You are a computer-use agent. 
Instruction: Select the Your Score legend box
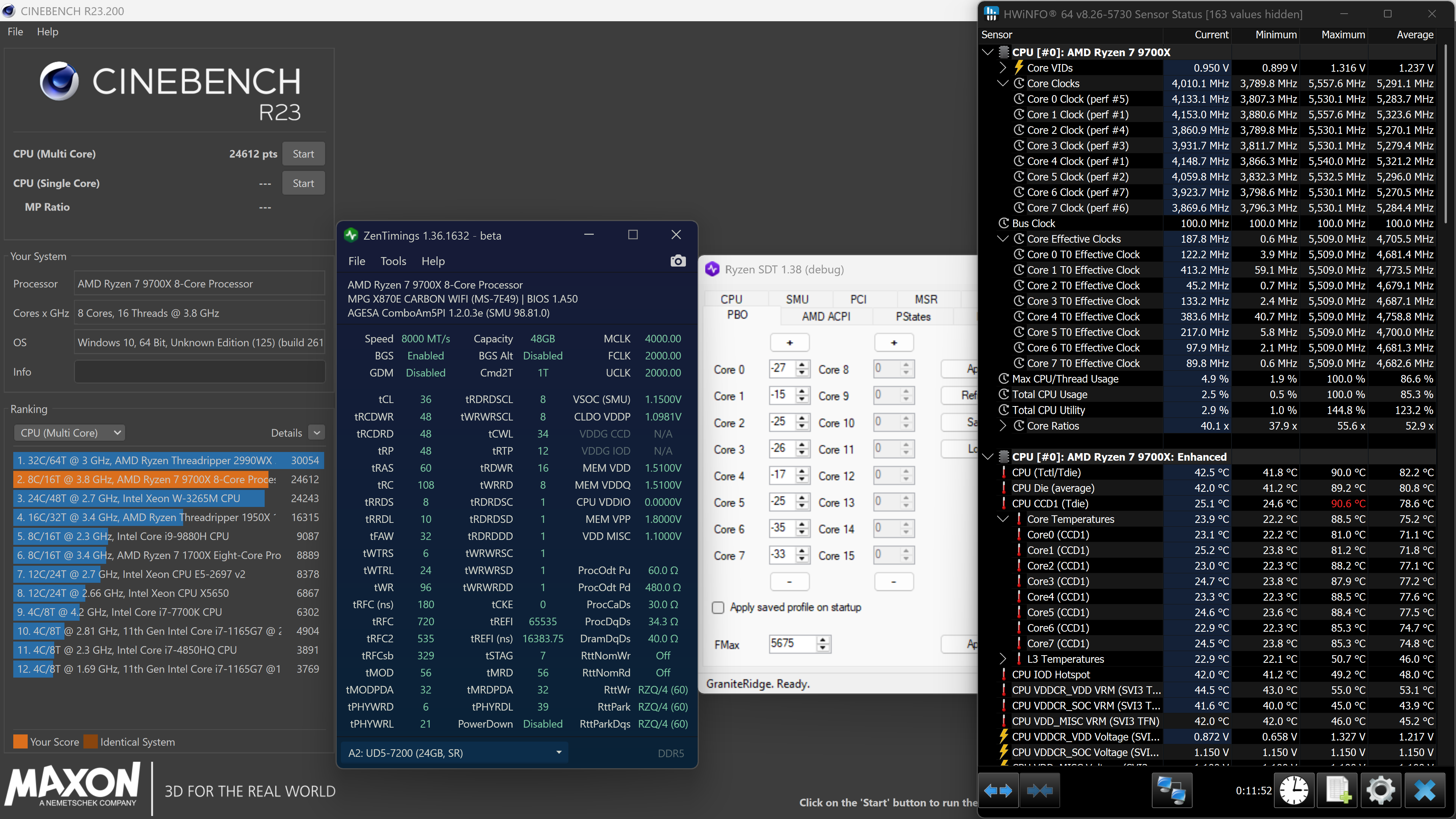click(21, 742)
